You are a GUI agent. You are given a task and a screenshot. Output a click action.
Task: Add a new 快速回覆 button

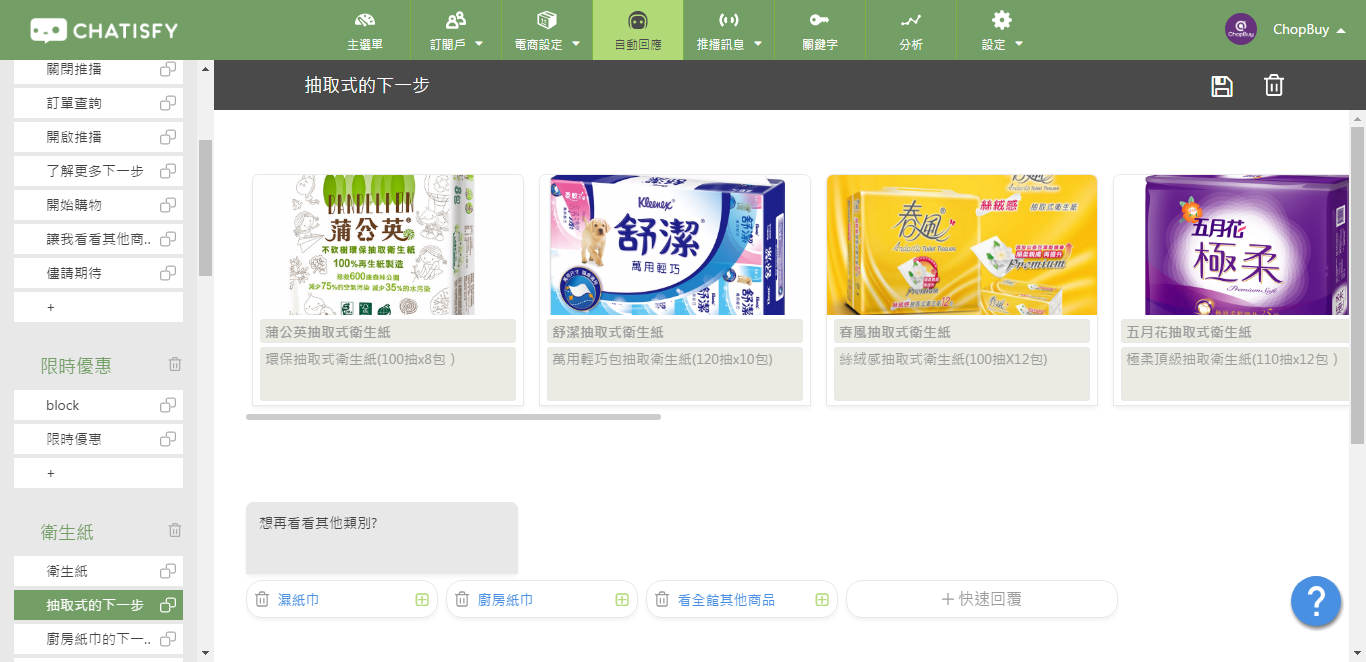981,599
